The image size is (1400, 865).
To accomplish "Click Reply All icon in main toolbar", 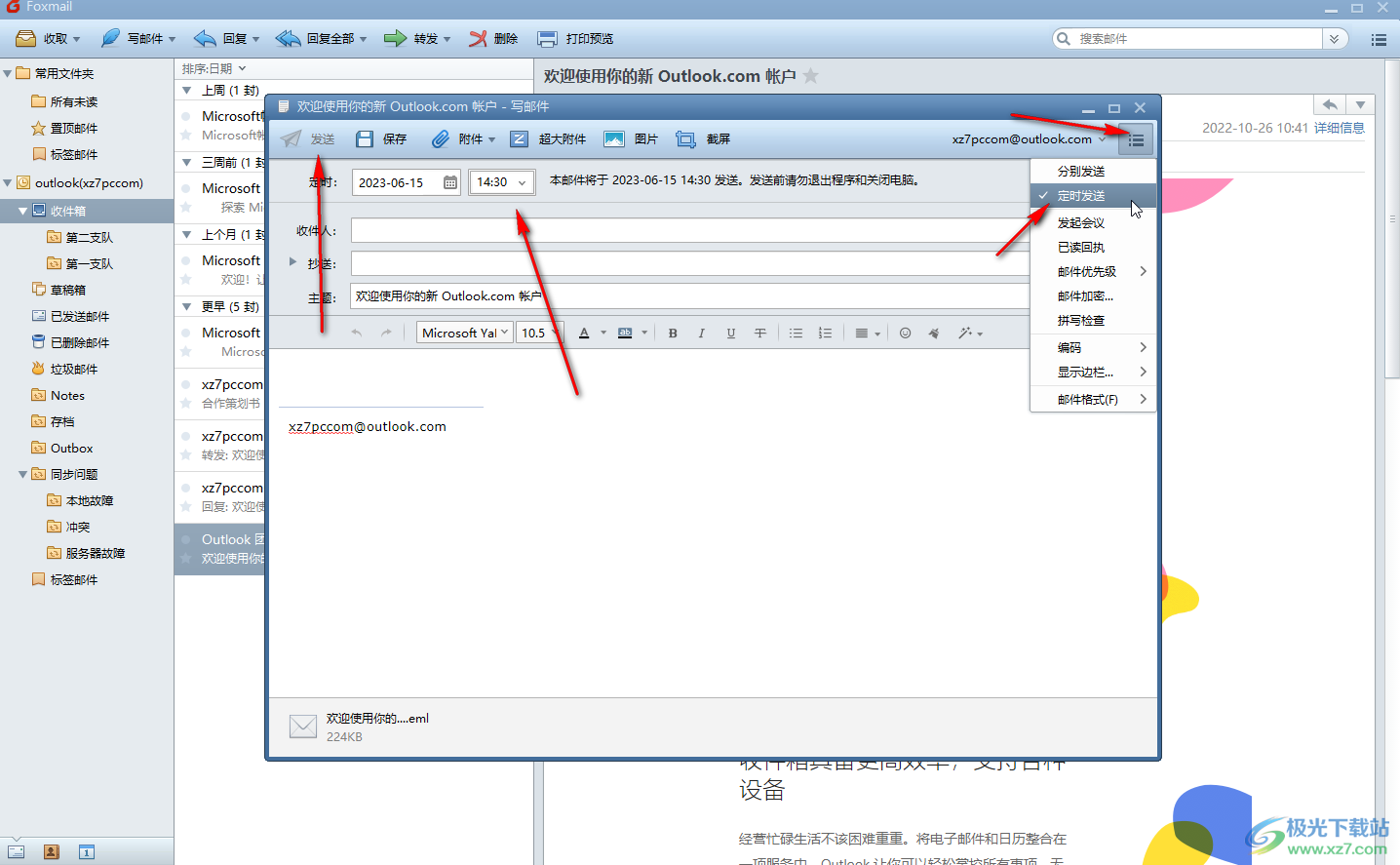I will [288, 39].
